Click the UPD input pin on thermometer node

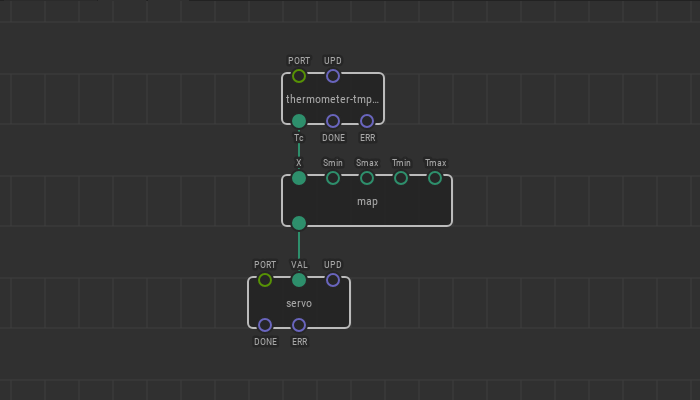coord(333,76)
